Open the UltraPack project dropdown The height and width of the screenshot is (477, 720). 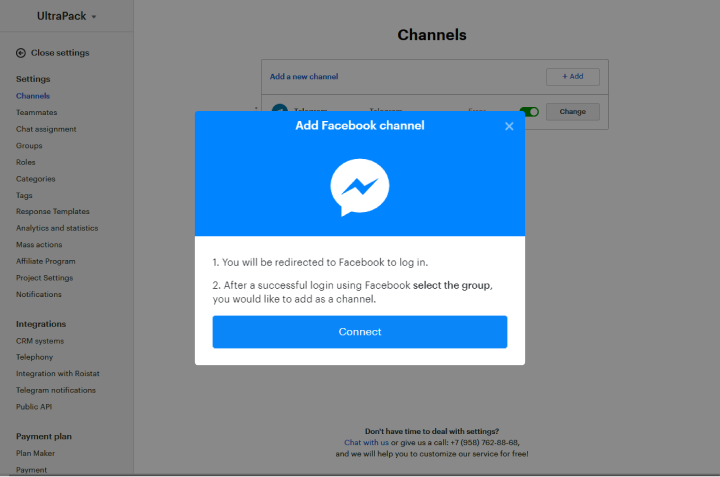[x=67, y=16]
